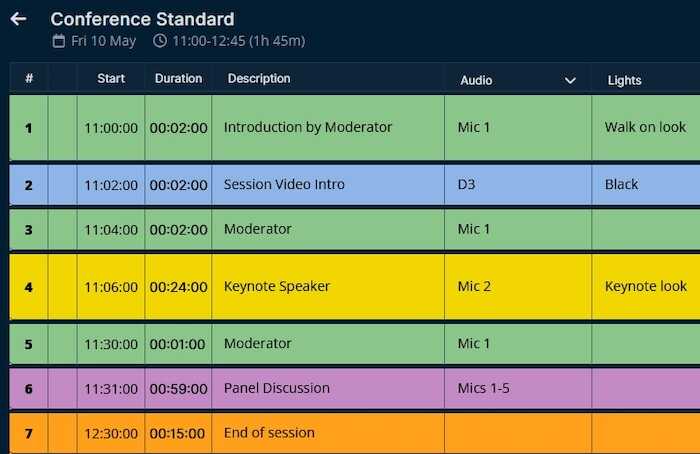Click the back arrow icon
The image size is (700, 454).
click(x=18, y=19)
